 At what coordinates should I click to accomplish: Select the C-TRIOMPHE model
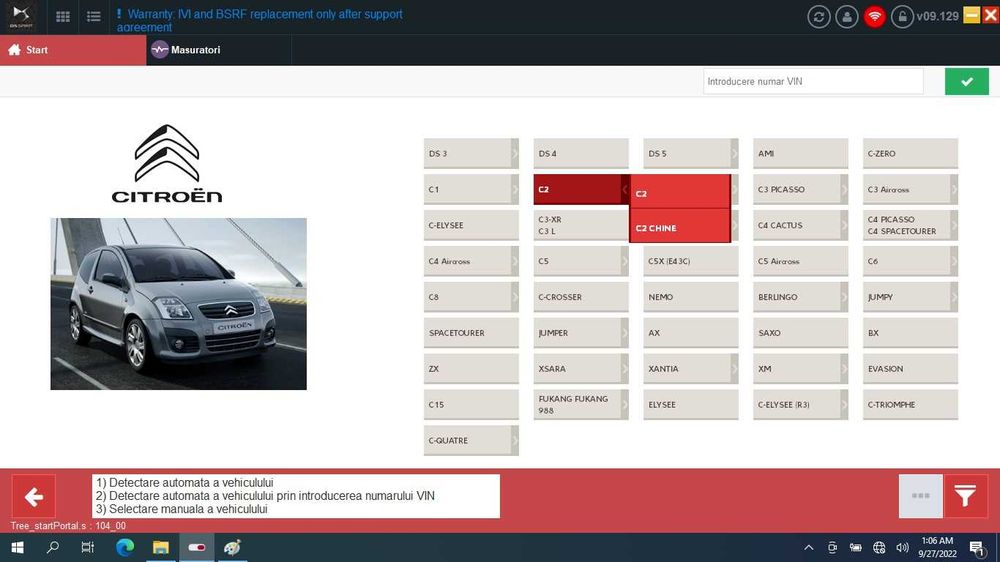pyautogui.click(x=910, y=404)
